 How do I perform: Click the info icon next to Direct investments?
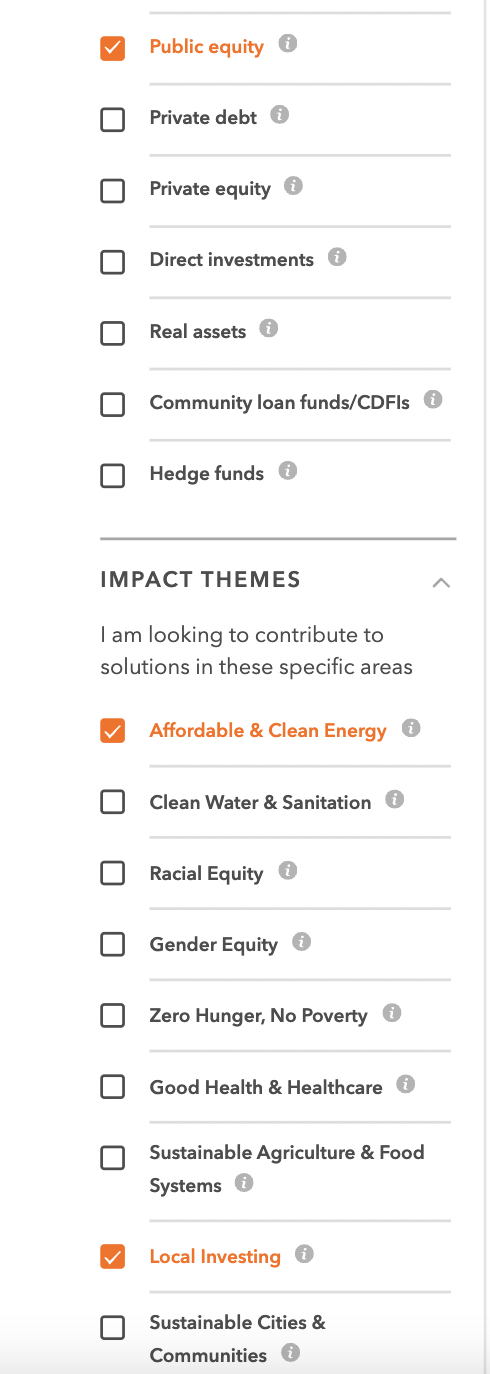coord(337,257)
